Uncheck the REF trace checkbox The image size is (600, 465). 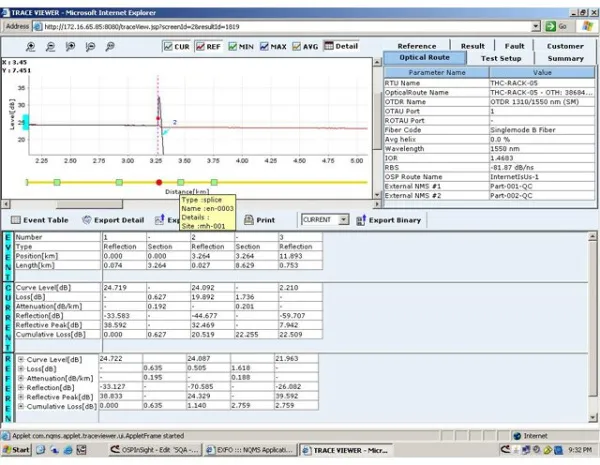pyautogui.click(x=200, y=46)
